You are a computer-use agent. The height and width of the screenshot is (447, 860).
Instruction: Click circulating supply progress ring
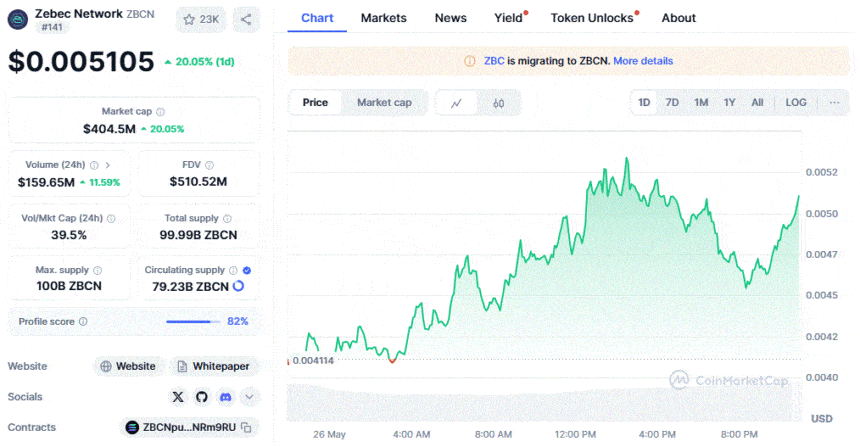pos(239,286)
